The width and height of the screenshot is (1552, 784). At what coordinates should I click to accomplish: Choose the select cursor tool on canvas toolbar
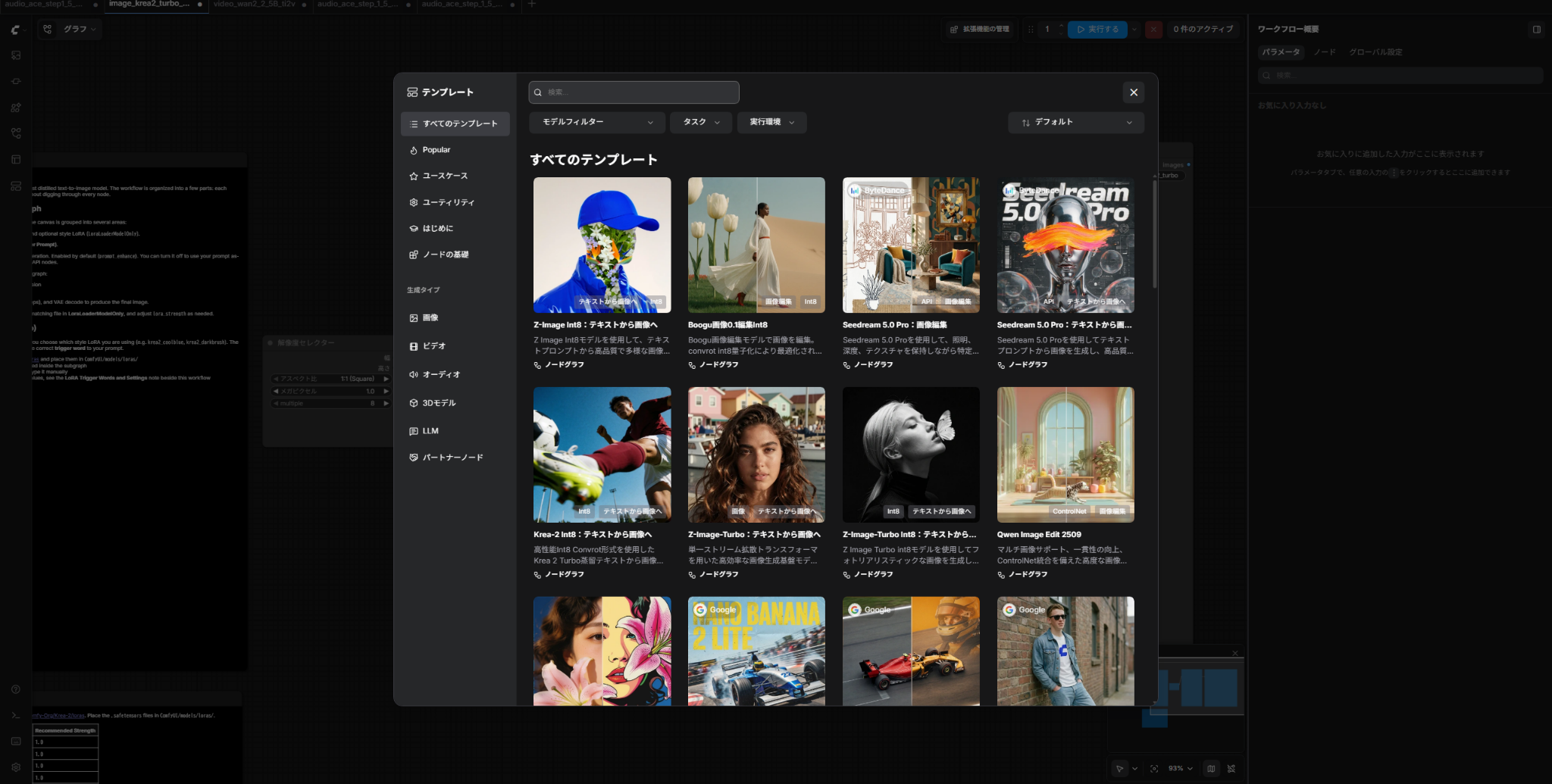[x=1119, y=768]
